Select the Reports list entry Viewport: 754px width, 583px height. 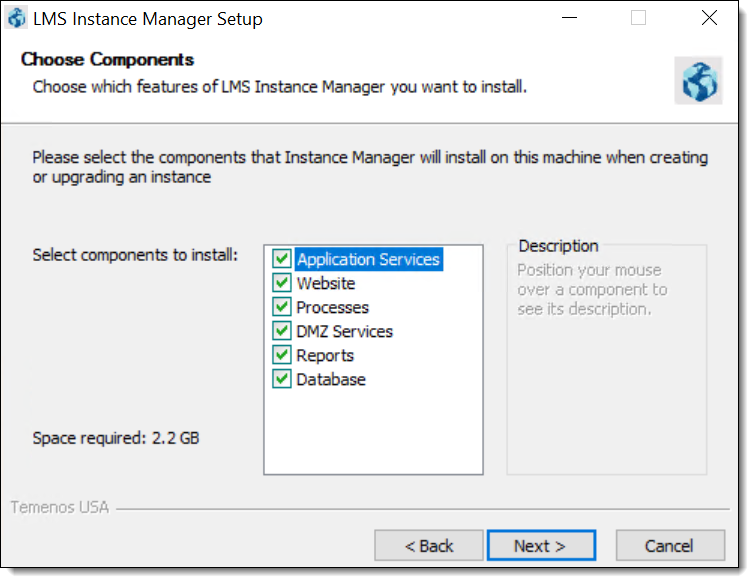[325, 355]
